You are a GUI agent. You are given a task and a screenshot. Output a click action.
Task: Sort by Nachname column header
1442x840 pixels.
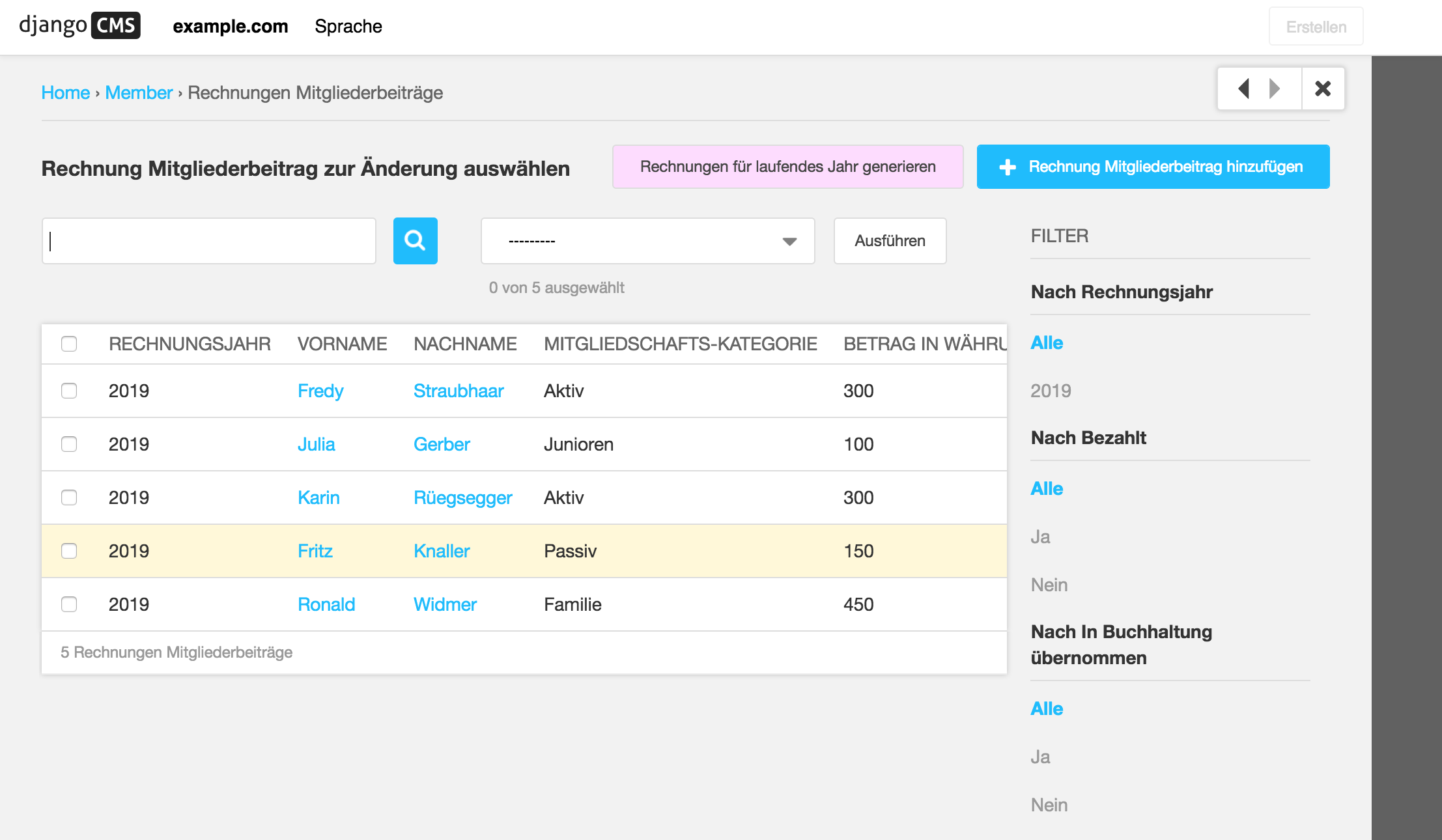[466, 344]
